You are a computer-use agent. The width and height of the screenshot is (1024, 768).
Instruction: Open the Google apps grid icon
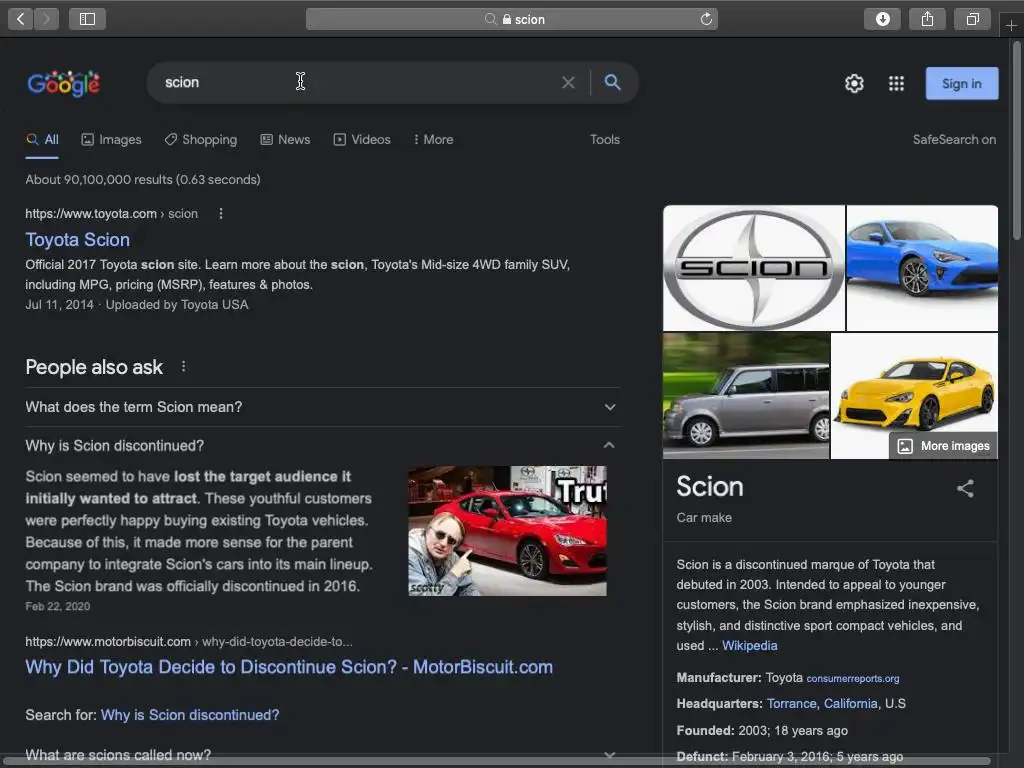point(896,84)
